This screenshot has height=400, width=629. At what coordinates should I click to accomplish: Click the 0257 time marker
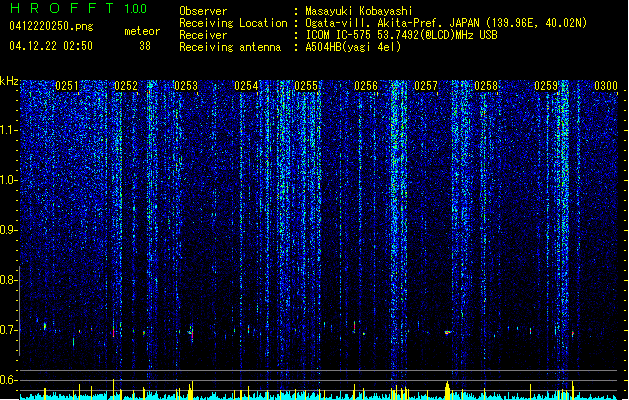426,85
